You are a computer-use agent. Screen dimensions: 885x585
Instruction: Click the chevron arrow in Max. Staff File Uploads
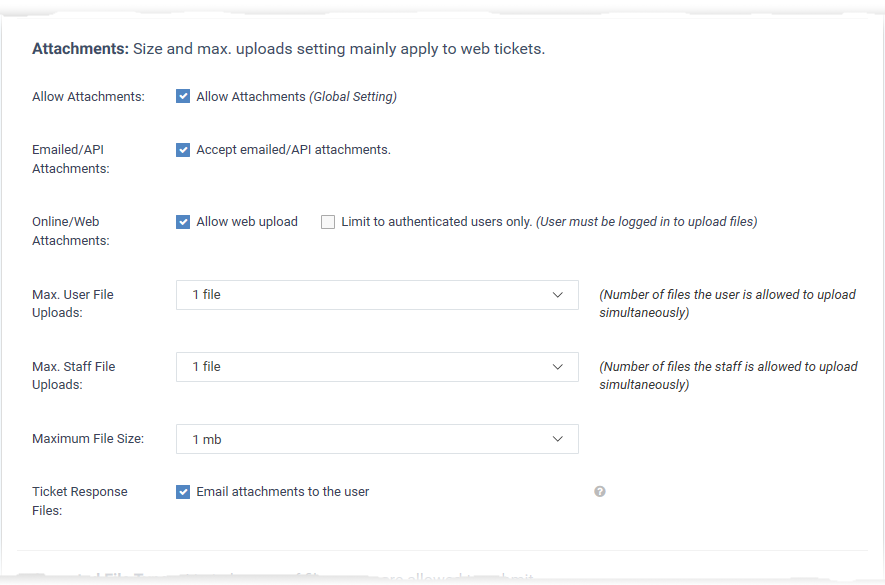point(558,367)
